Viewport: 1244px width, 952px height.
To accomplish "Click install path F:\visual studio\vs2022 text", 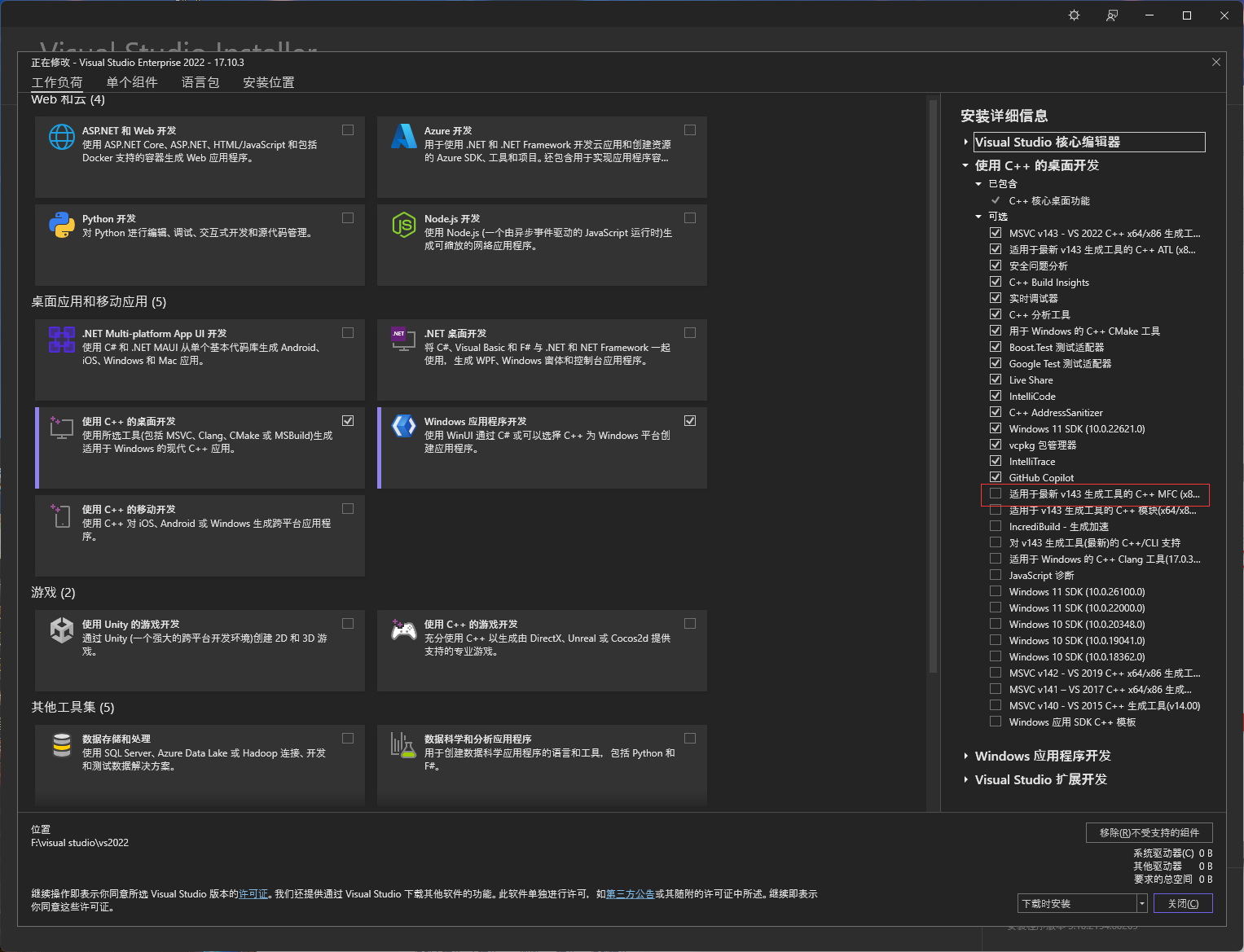I will coord(80,843).
